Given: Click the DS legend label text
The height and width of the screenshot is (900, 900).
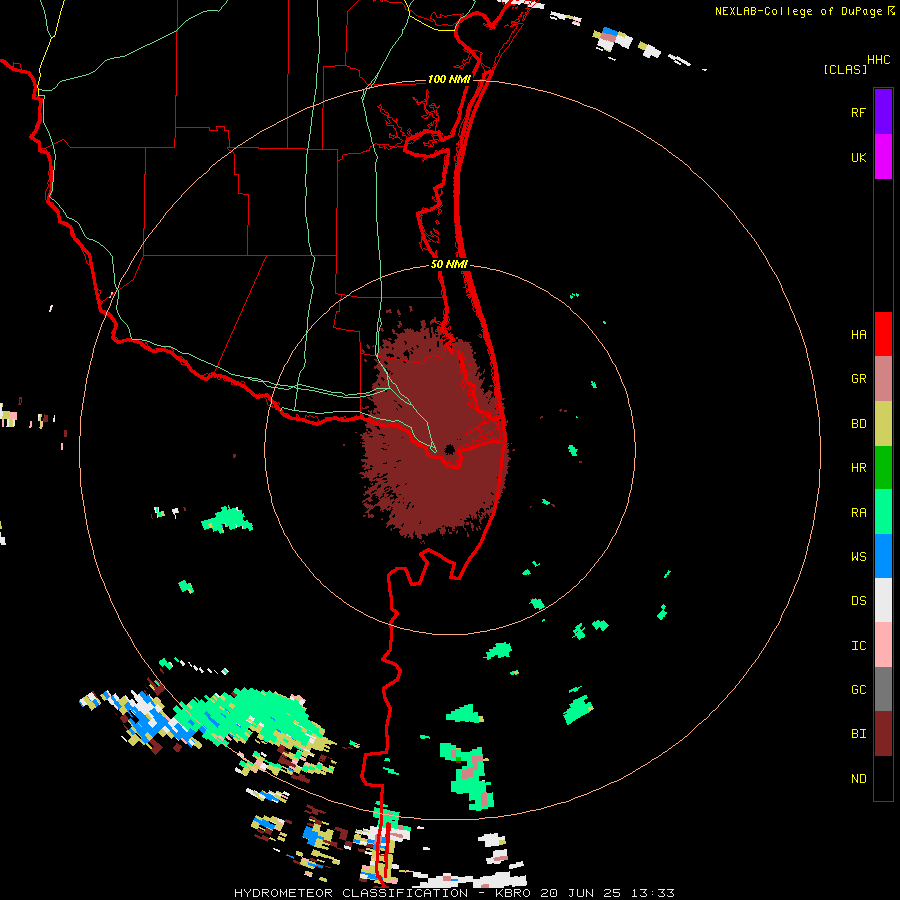Looking at the screenshot, I should 858,600.
